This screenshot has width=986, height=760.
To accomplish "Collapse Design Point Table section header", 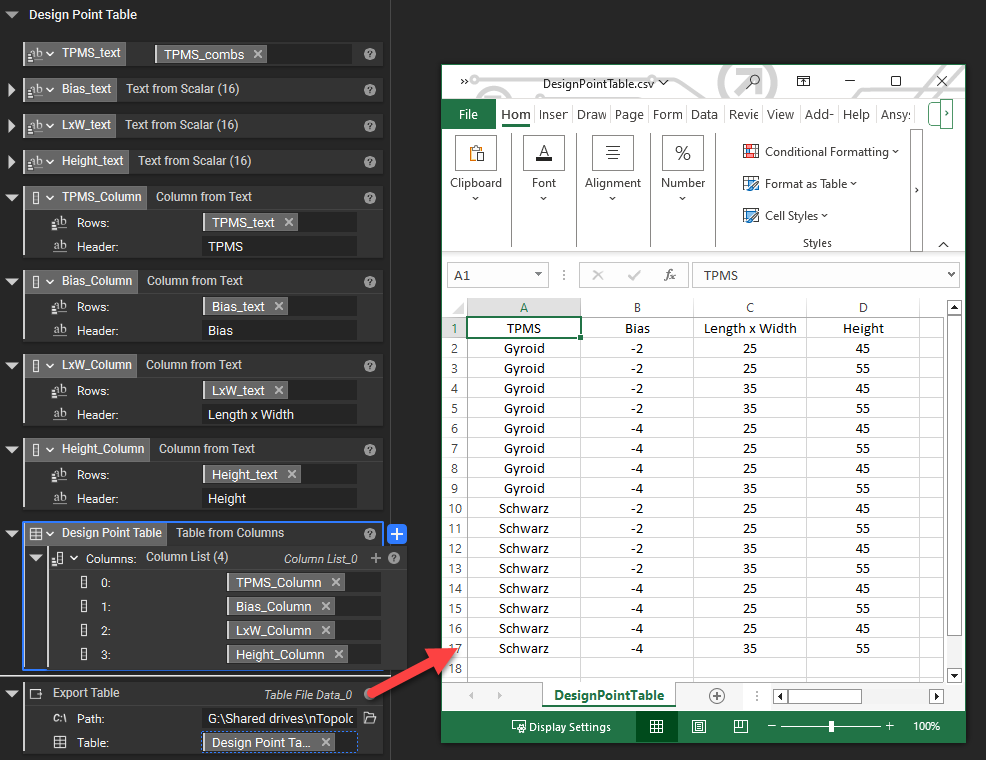I will pos(11,15).
